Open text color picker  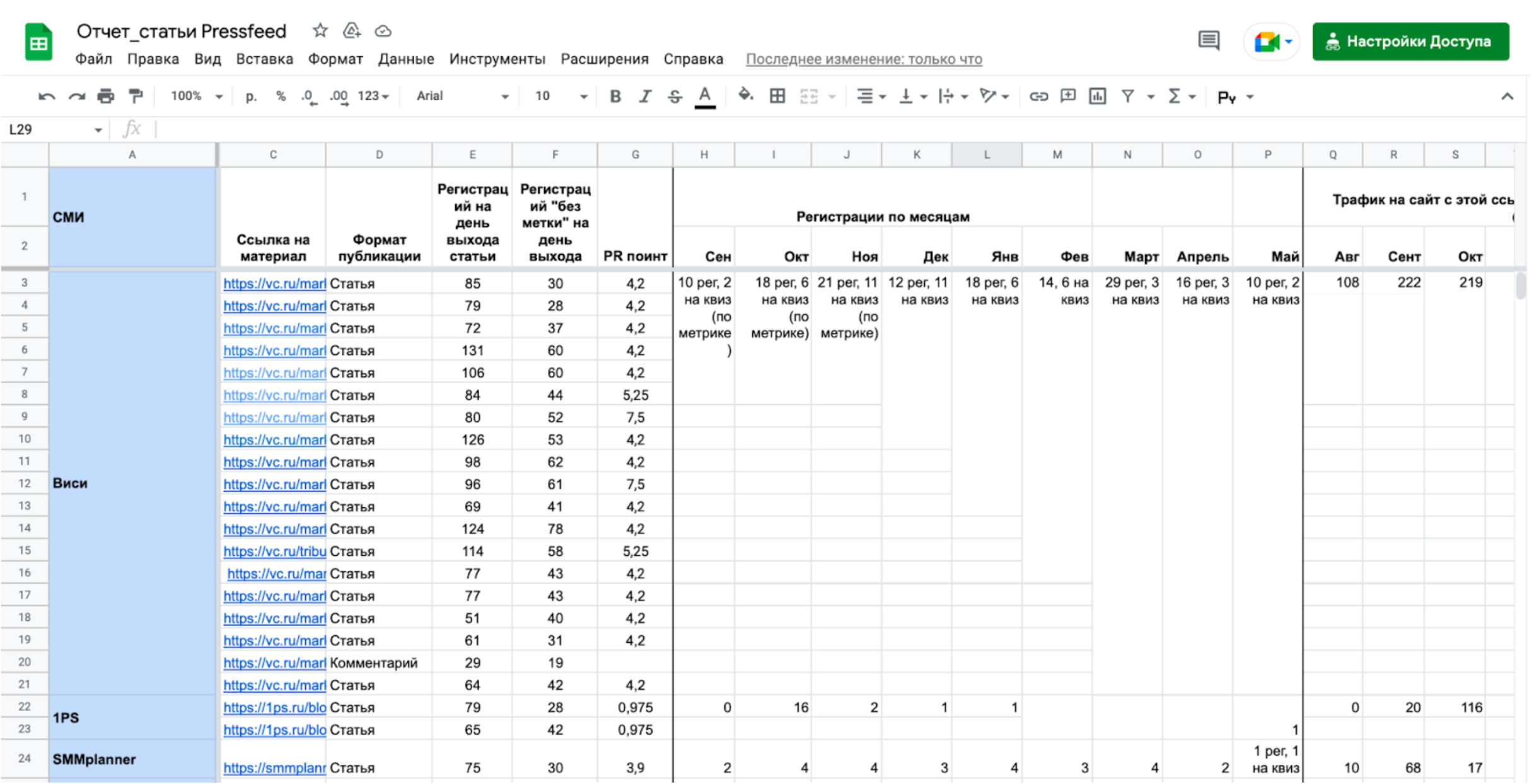coord(705,97)
